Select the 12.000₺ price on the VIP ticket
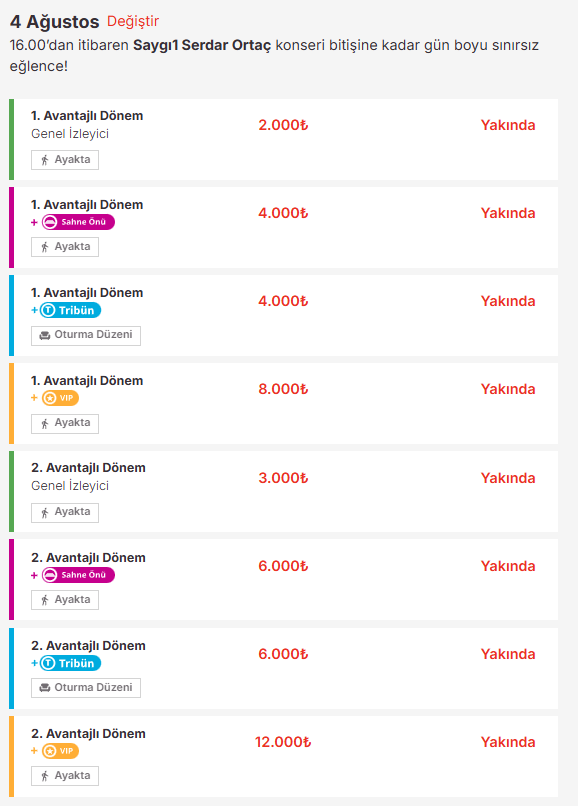 coord(283,742)
